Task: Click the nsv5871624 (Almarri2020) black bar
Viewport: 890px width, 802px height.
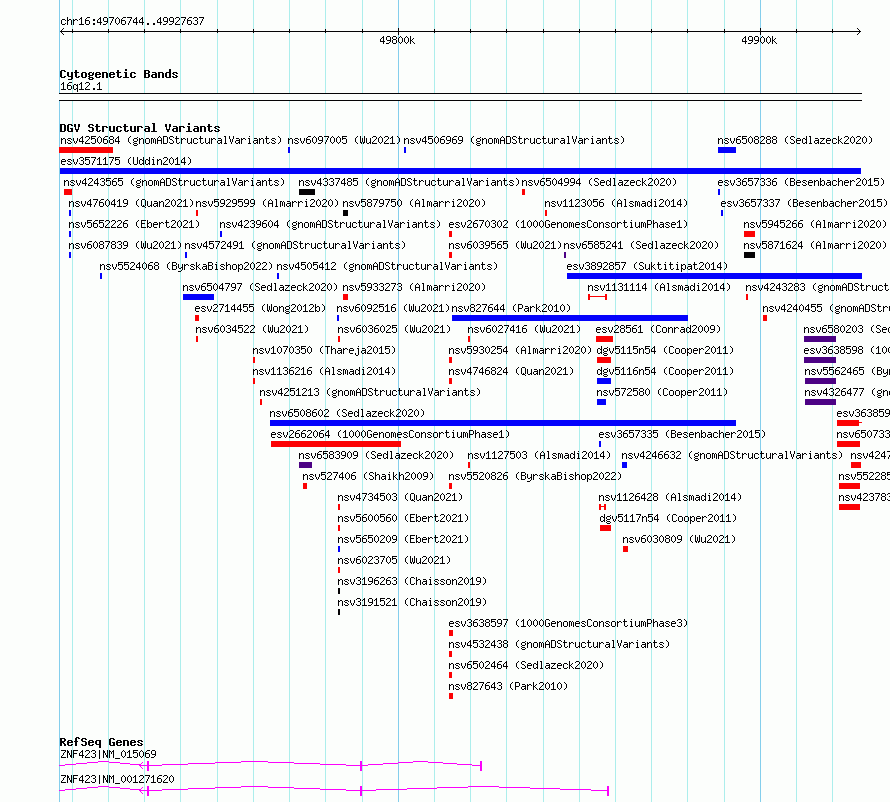Action: [749, 255]
